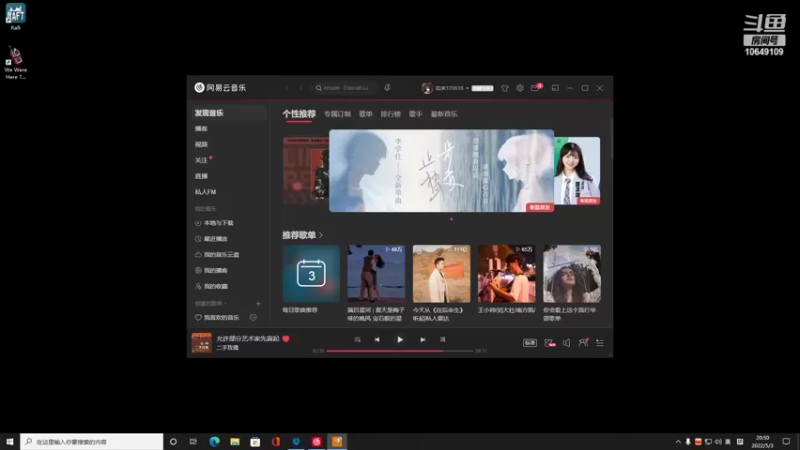Switch to mini mode icon

(x=555, y=88)
